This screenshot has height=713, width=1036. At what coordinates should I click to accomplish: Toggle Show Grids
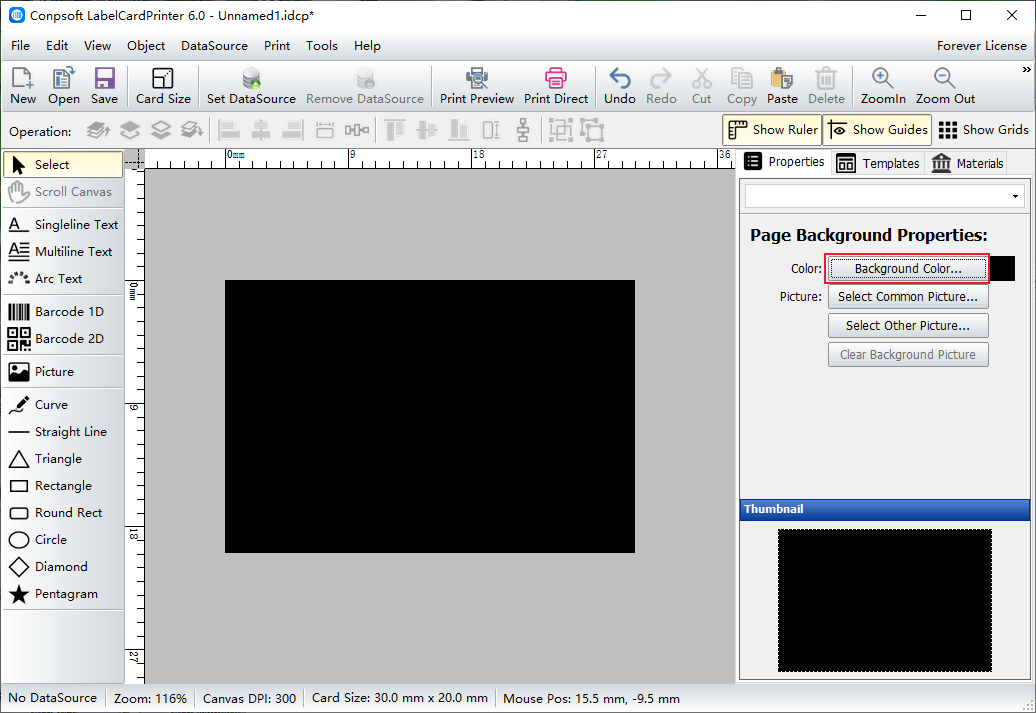tap(983, 130)
